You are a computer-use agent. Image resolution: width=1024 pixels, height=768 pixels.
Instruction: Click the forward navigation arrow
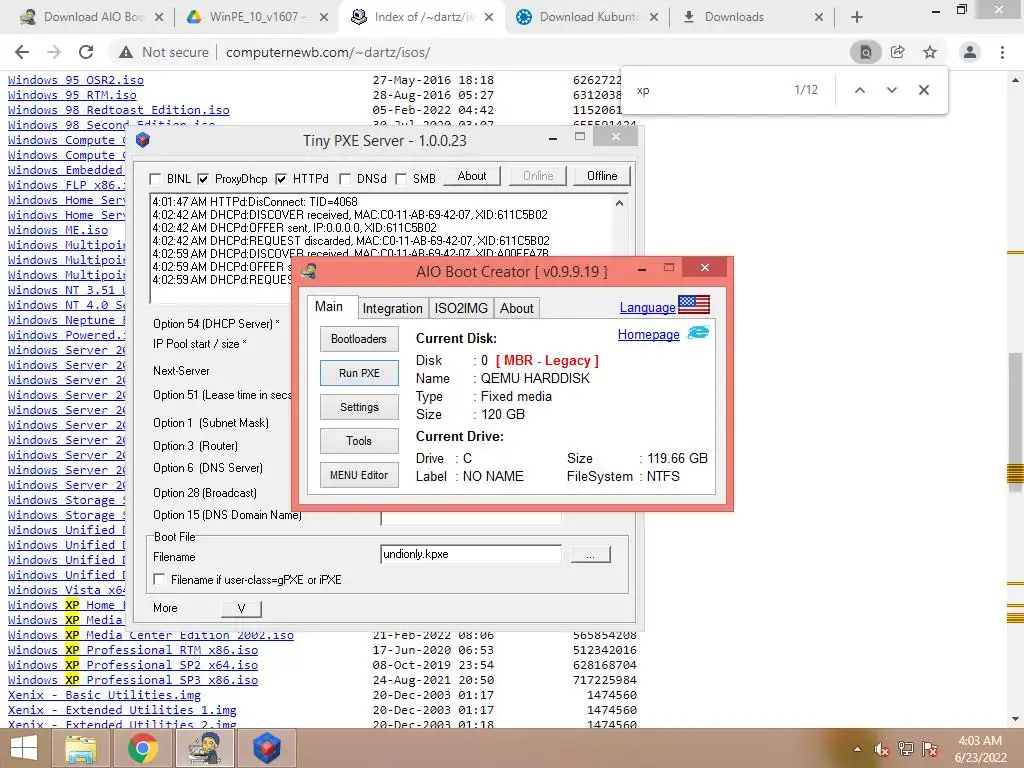point(54,52)
